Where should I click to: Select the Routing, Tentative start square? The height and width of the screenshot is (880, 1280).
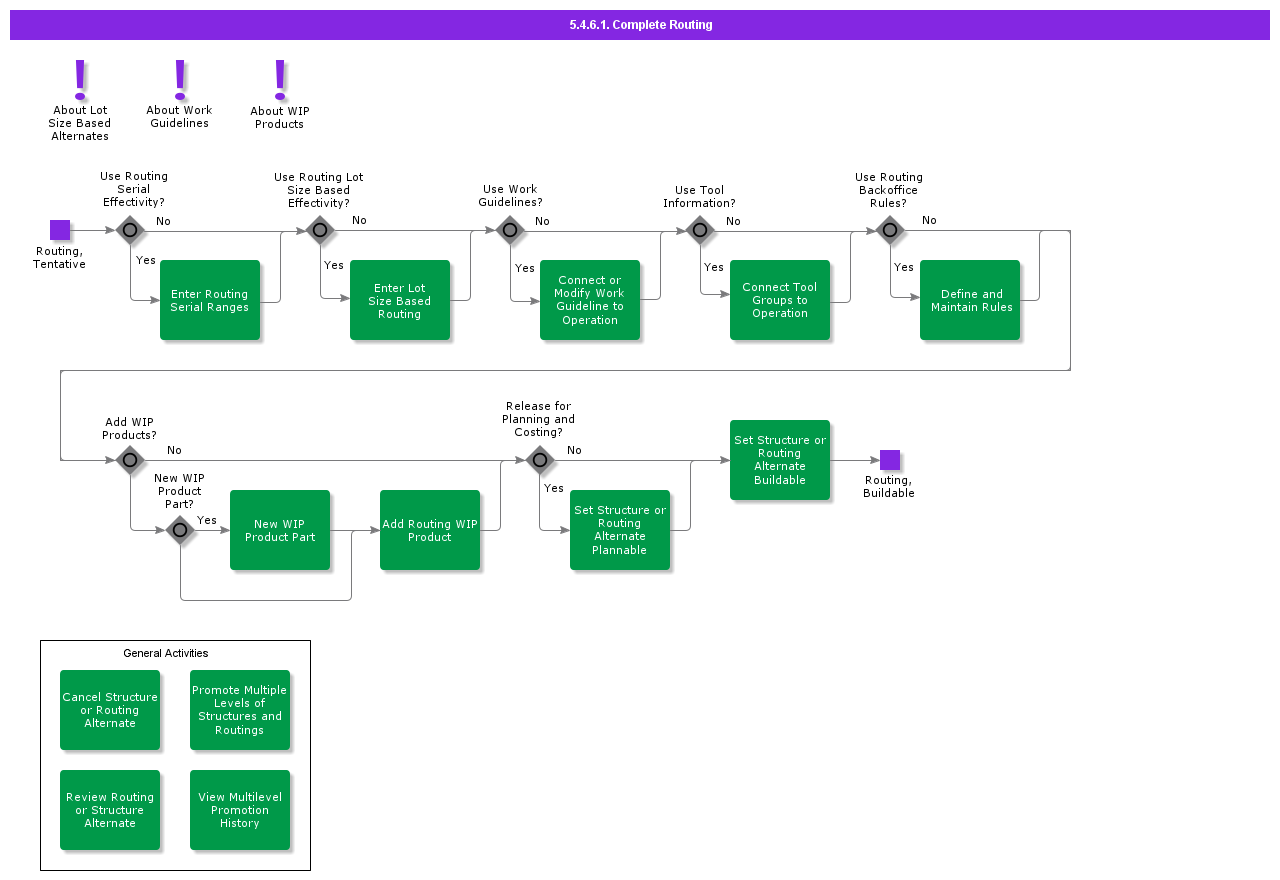click(x=60, y=230)
